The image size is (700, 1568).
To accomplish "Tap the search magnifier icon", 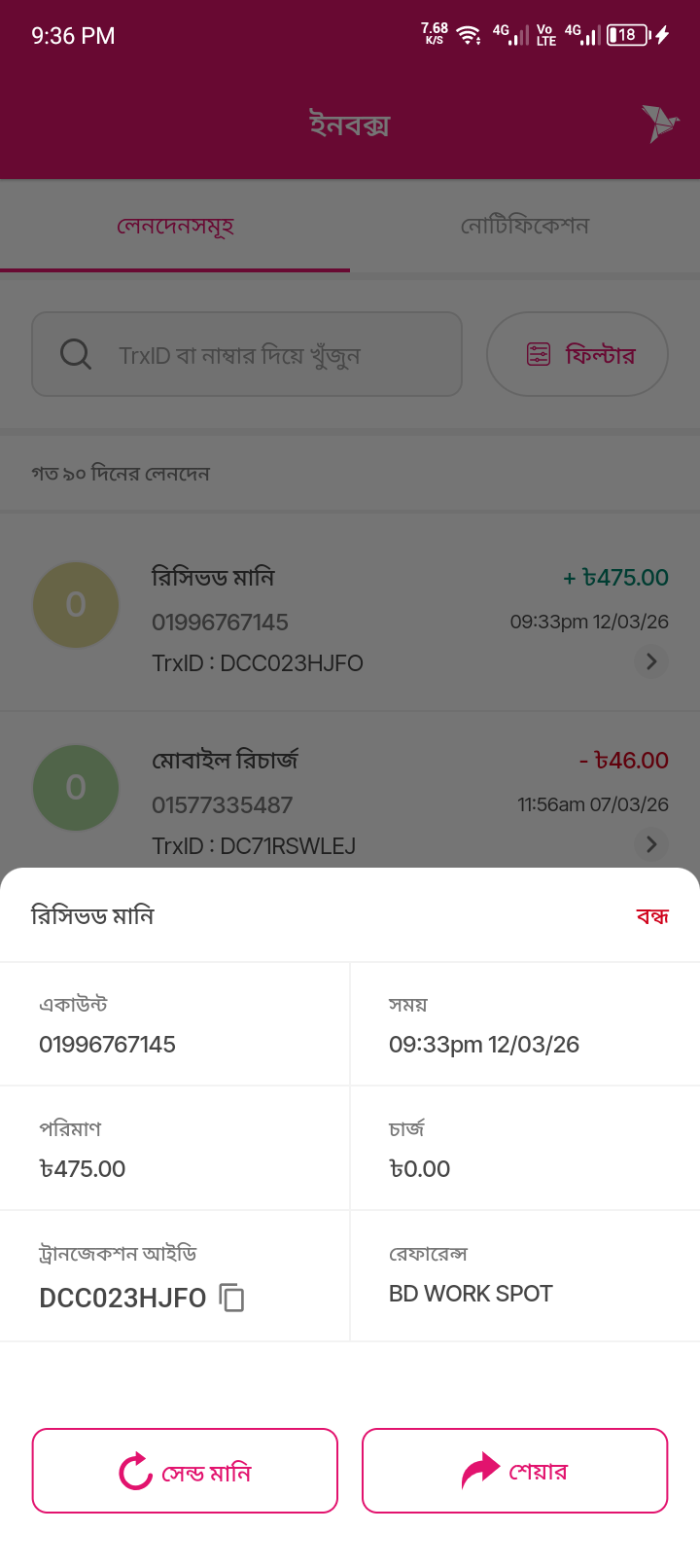I will click(75, 354).
